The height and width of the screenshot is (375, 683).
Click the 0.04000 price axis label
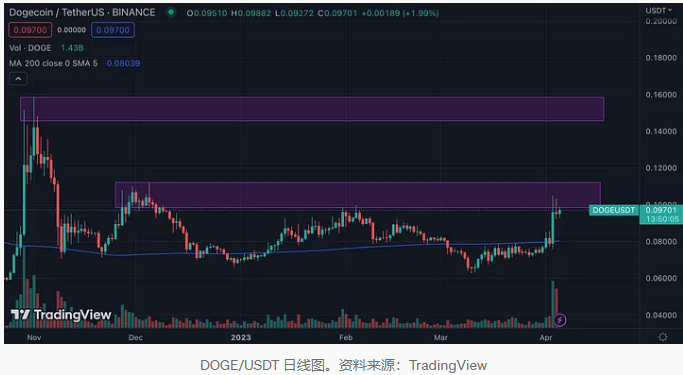pyautogui.click(x=661, y=315)
